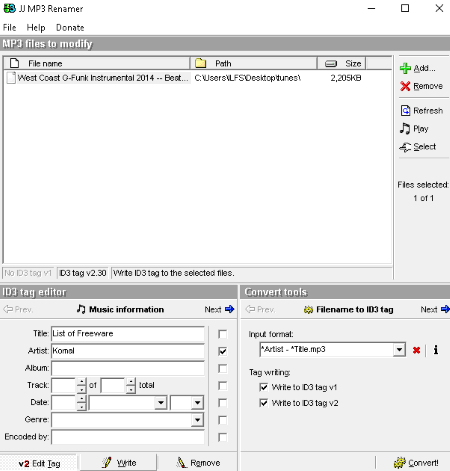Click in the Encoded by input field
Viewport: 450px width, 471px height.
pos(128,437)
